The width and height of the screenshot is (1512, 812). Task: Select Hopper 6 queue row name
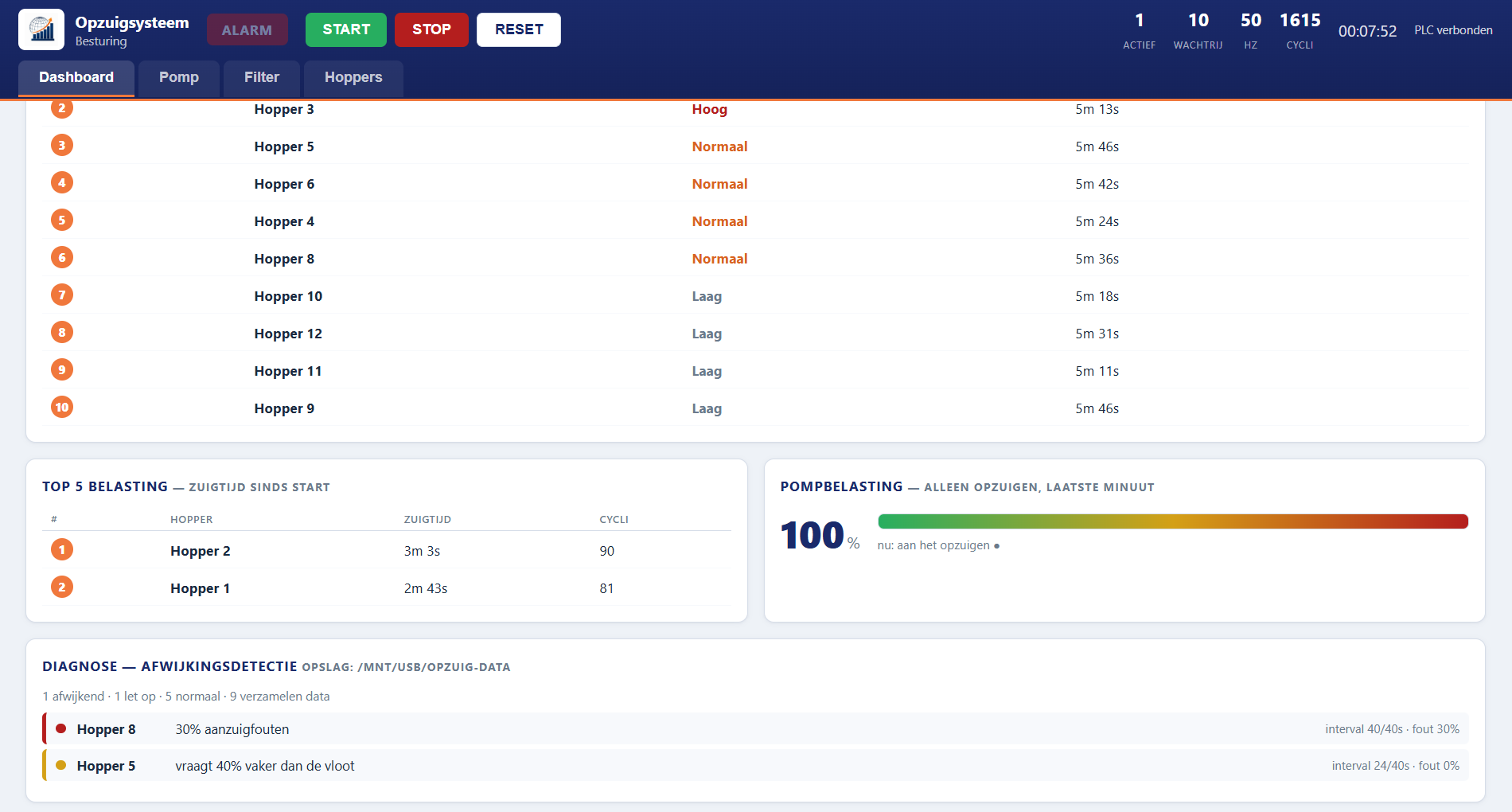click(x=284, y=184)
